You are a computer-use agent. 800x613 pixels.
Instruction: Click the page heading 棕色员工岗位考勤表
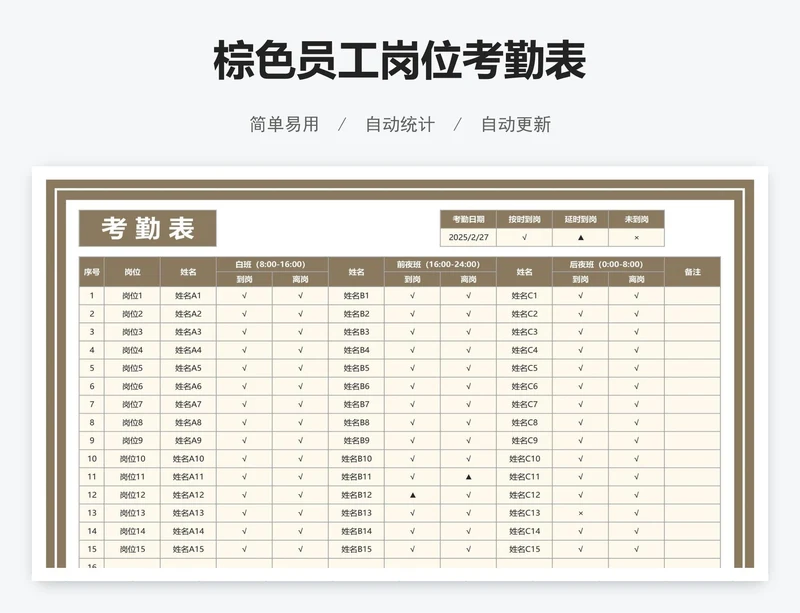pos(400,60)
